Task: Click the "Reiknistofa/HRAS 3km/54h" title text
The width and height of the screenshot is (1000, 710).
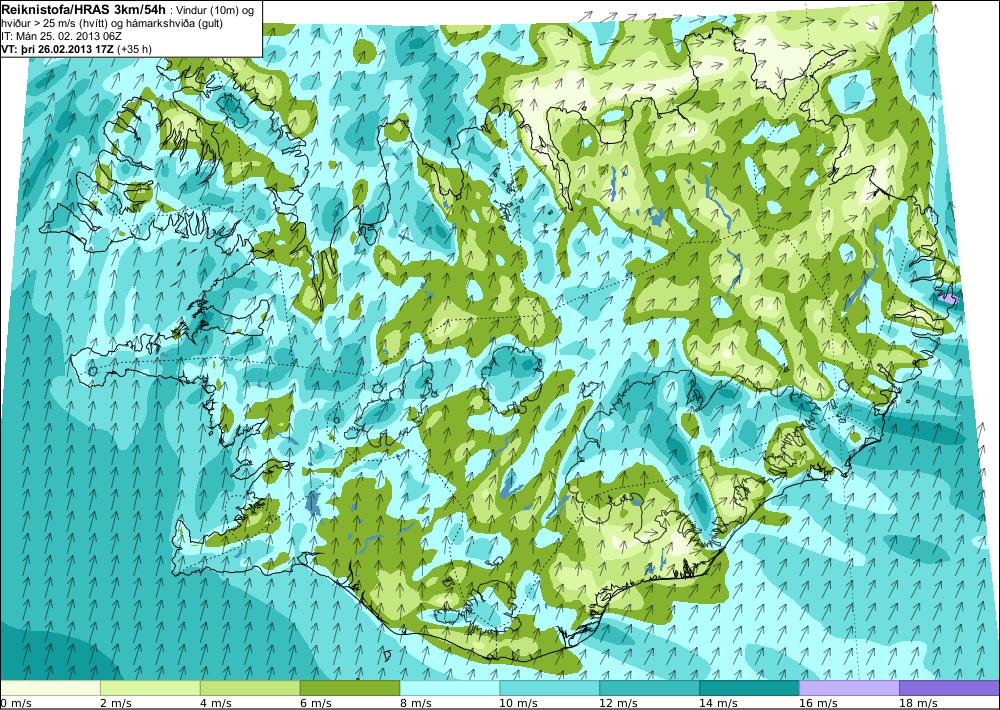Action: 83,9
